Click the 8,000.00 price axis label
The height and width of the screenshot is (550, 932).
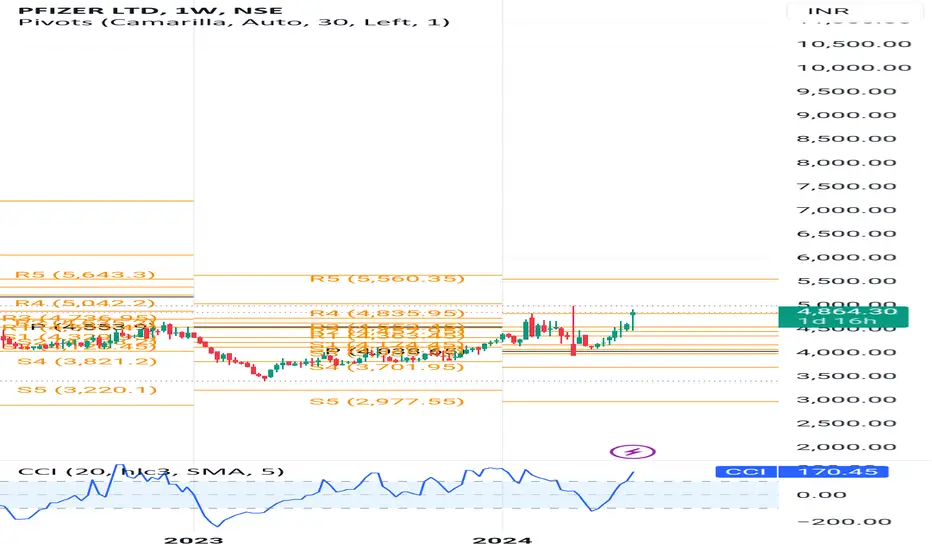846,163
